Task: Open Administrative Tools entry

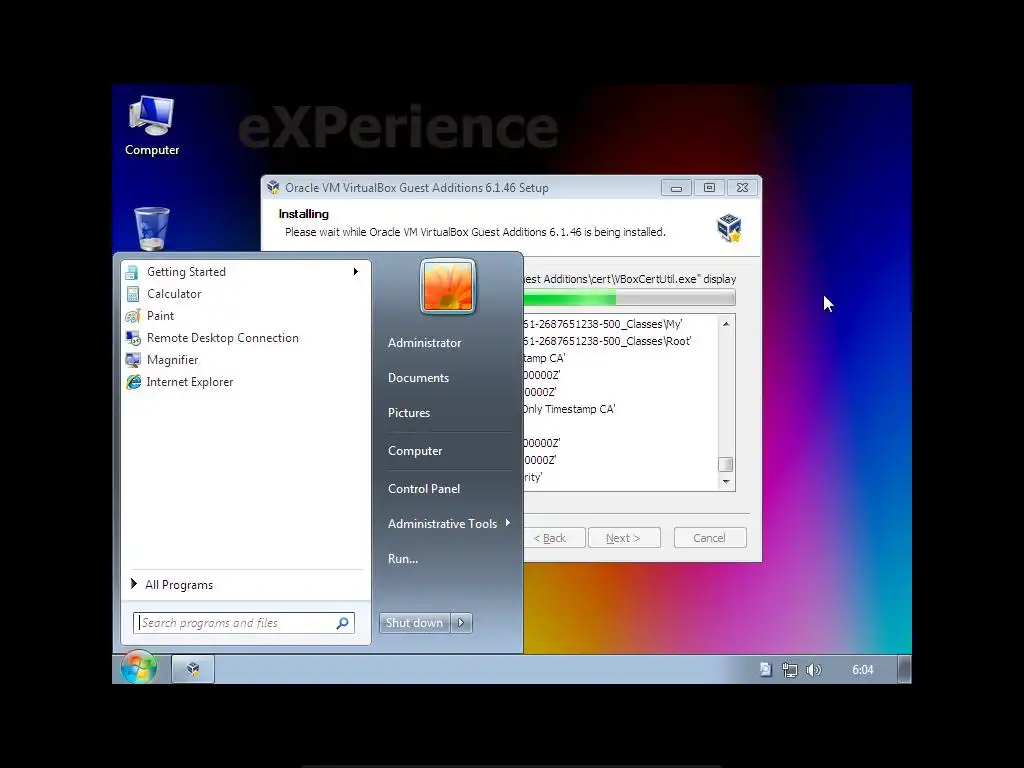Action: pyautogui.click(x=442, y=524)
